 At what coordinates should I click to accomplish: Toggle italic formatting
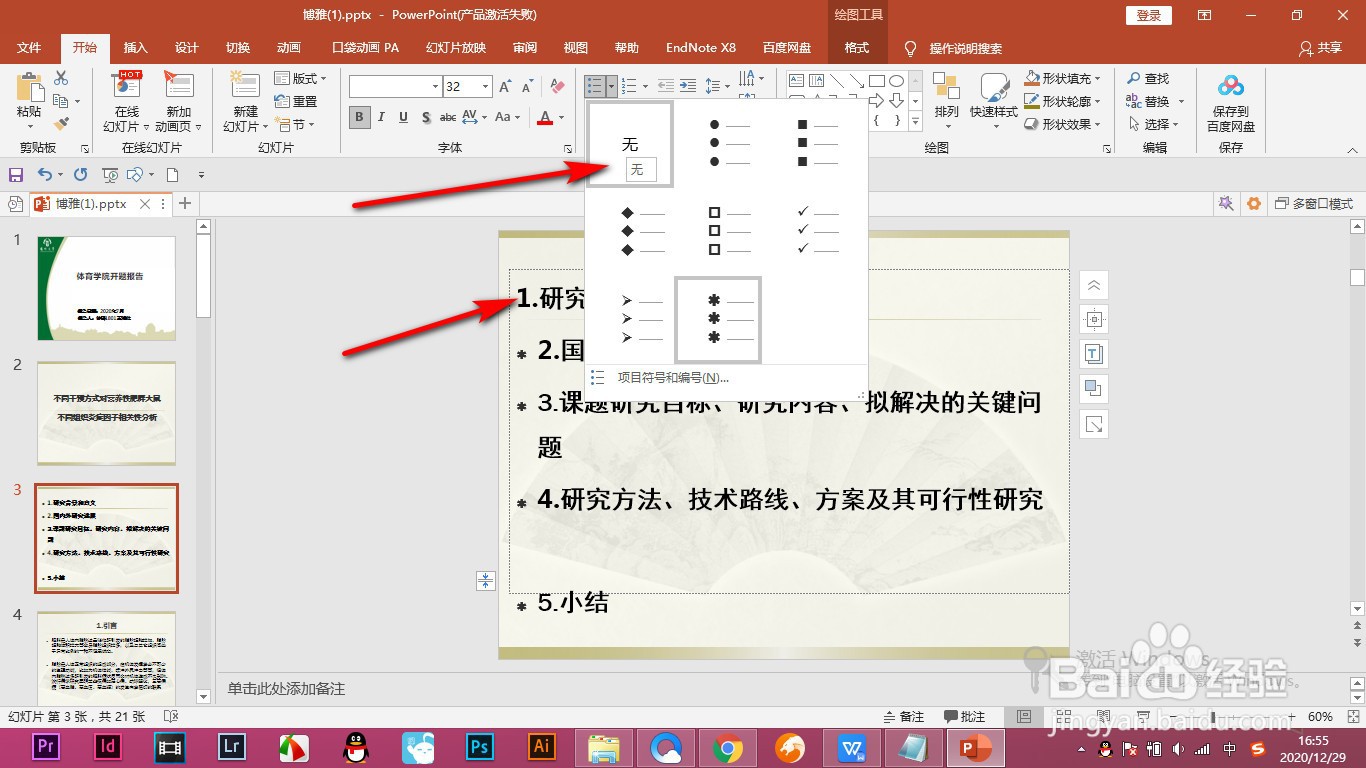[381, 117]
